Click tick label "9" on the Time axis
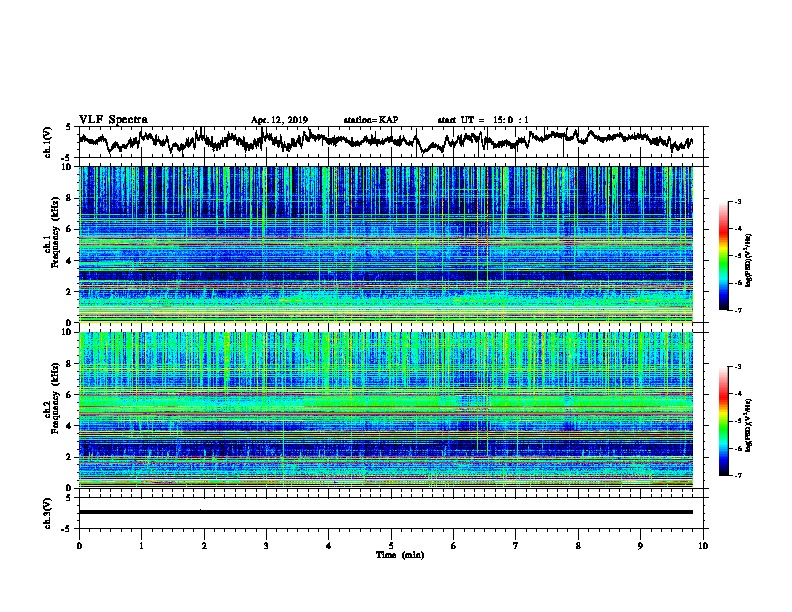This screenshot has height=612, width=792. pos(640,546)
